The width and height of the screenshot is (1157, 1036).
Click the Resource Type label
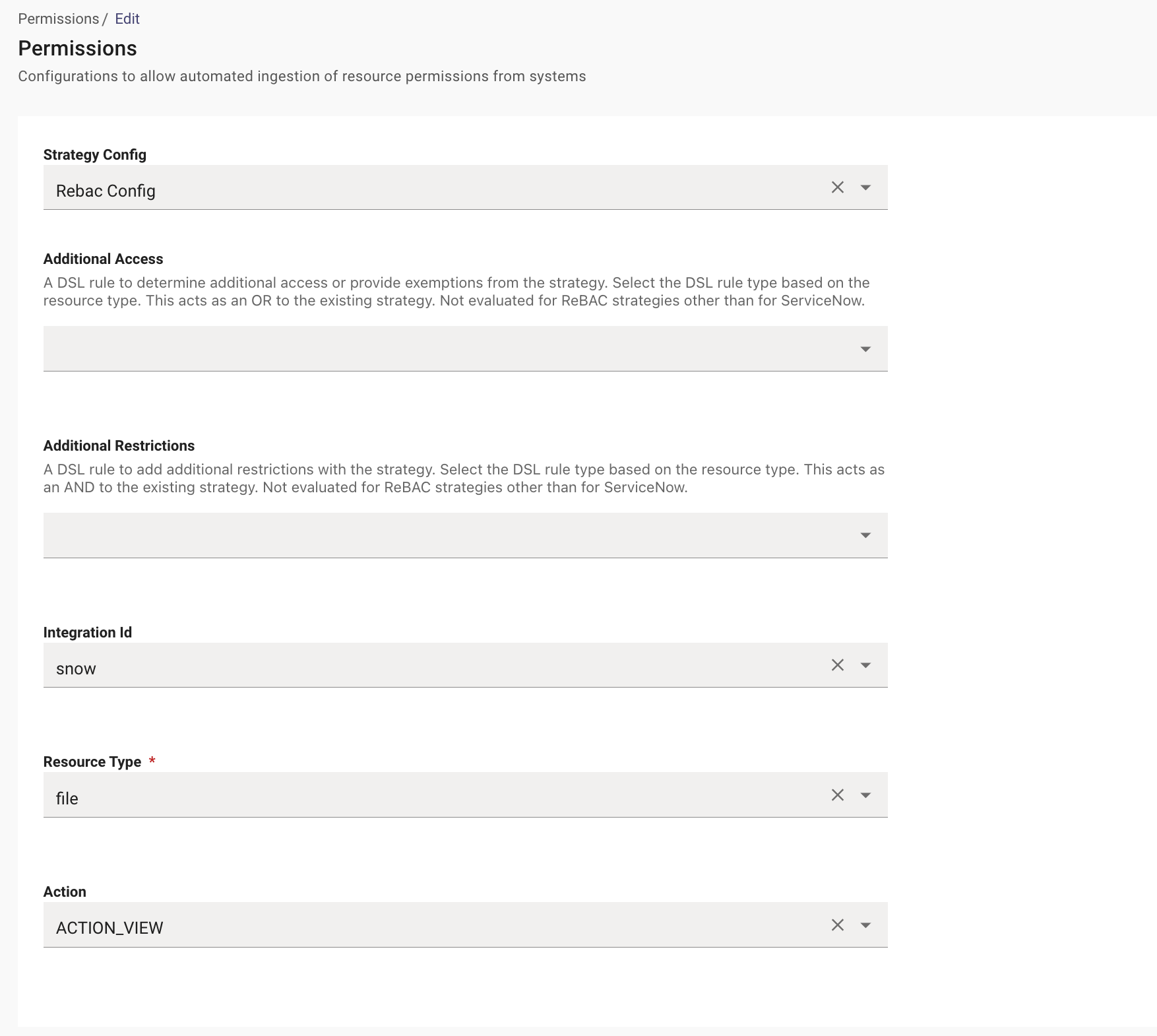pyautogui.click(x=92, y=761)
